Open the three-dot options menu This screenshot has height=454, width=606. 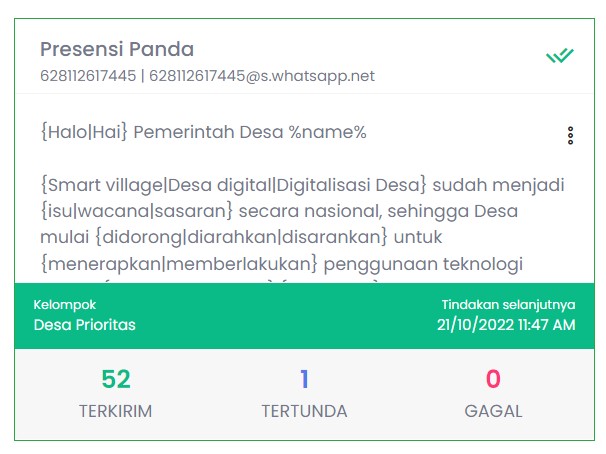point(570,136)
